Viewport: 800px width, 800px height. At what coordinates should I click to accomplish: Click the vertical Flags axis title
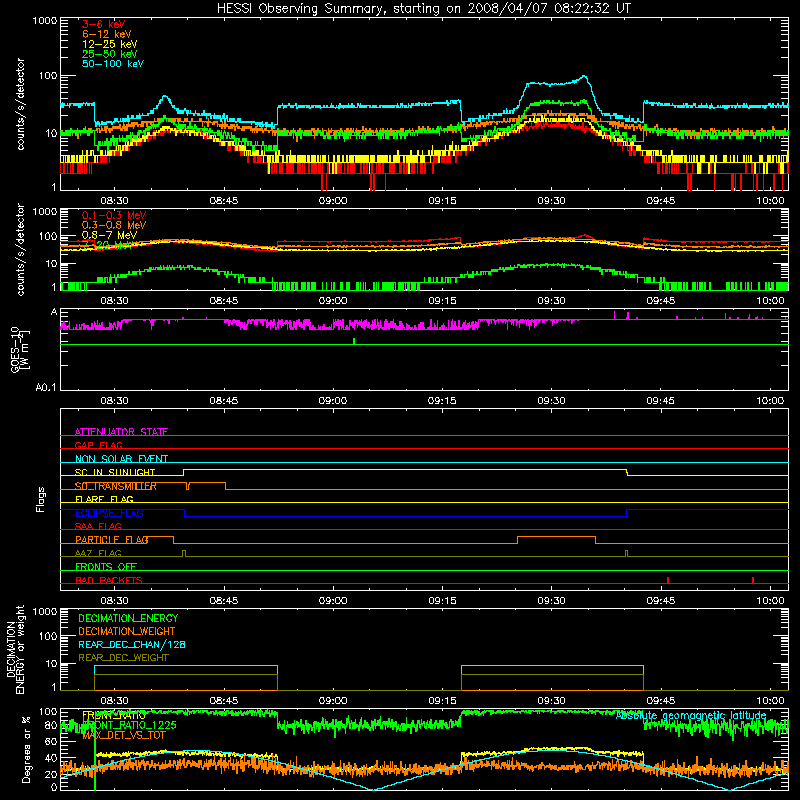(41, 499)
